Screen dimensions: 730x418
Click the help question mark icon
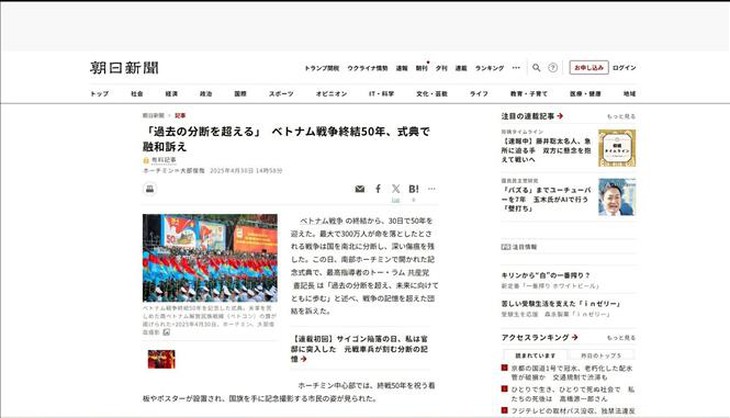tap(553, 67)
